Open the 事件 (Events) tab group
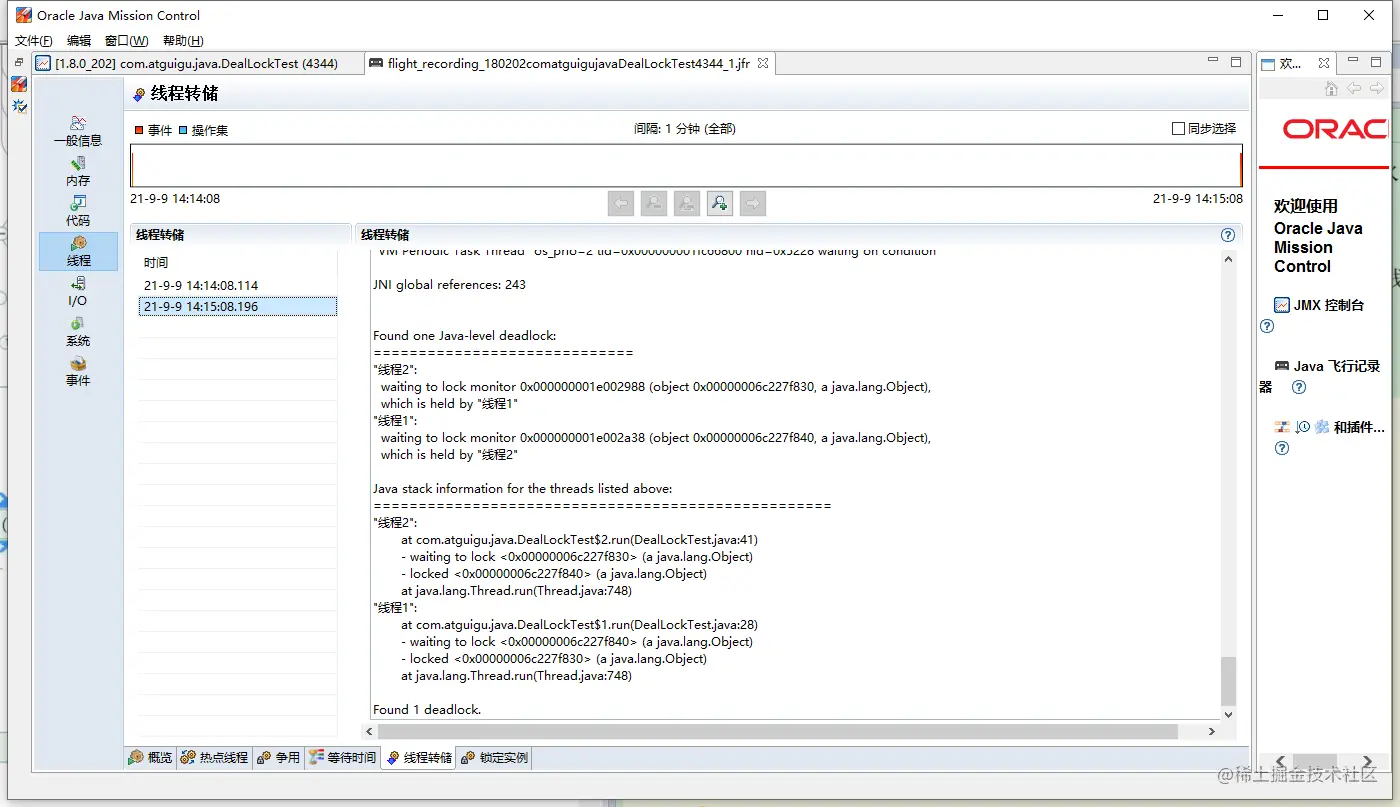1400x807 pixels. pos(78,371)
